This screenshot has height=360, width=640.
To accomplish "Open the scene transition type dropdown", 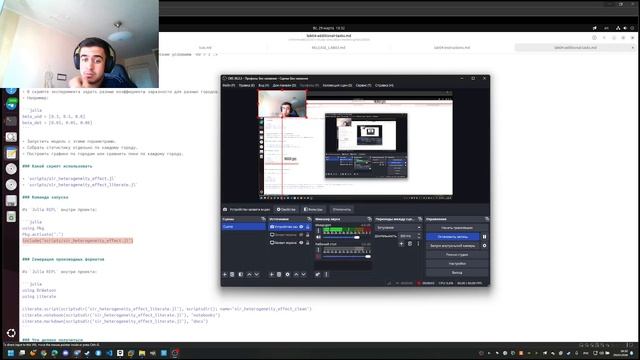I will [x=398, y=227].
